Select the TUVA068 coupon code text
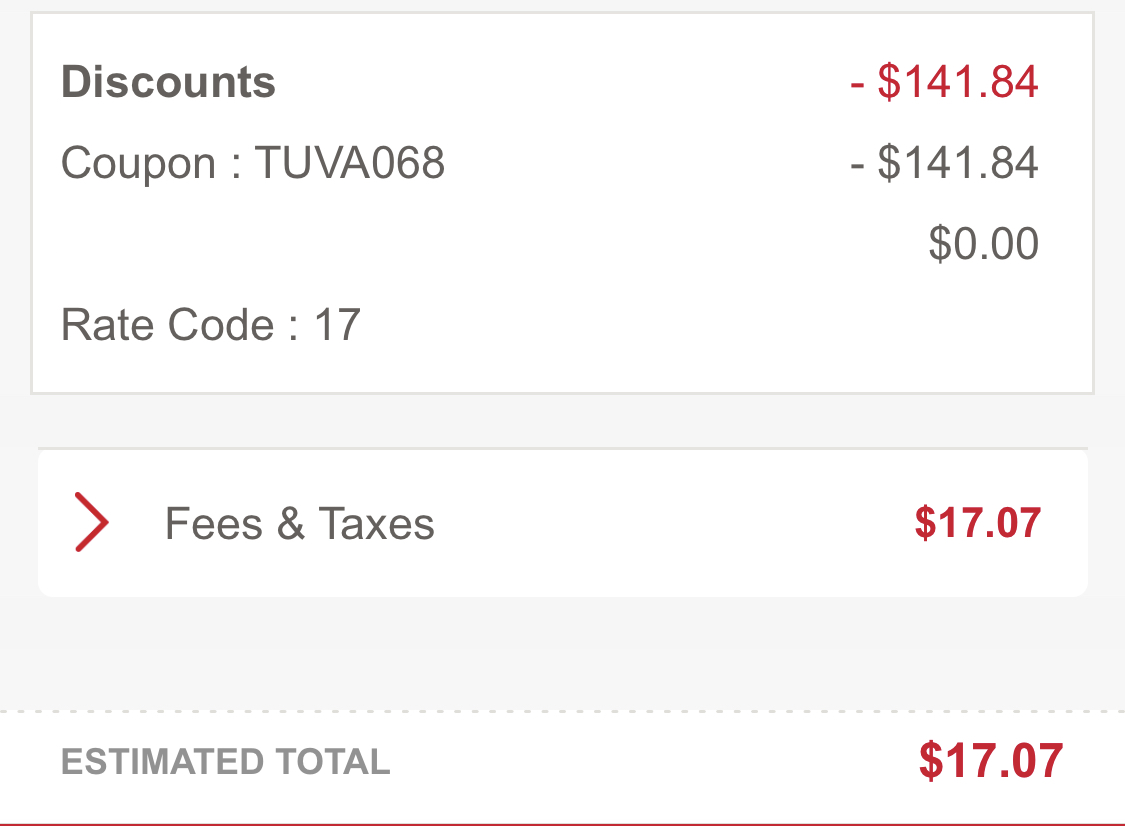Image resolution: width=1125 pixels, height=826 pixels. (350, 162)
